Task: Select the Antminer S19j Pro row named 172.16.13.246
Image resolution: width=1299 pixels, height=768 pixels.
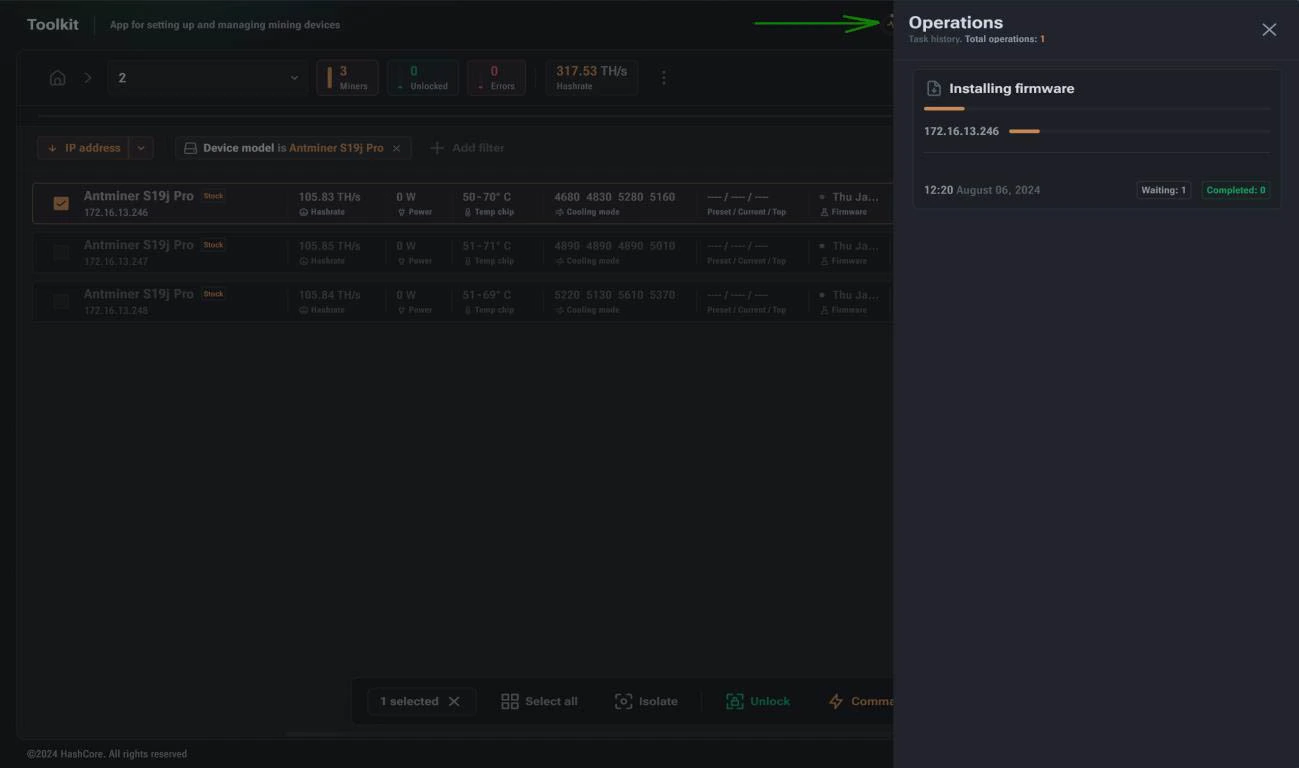Action: click(x=462, y=203)
